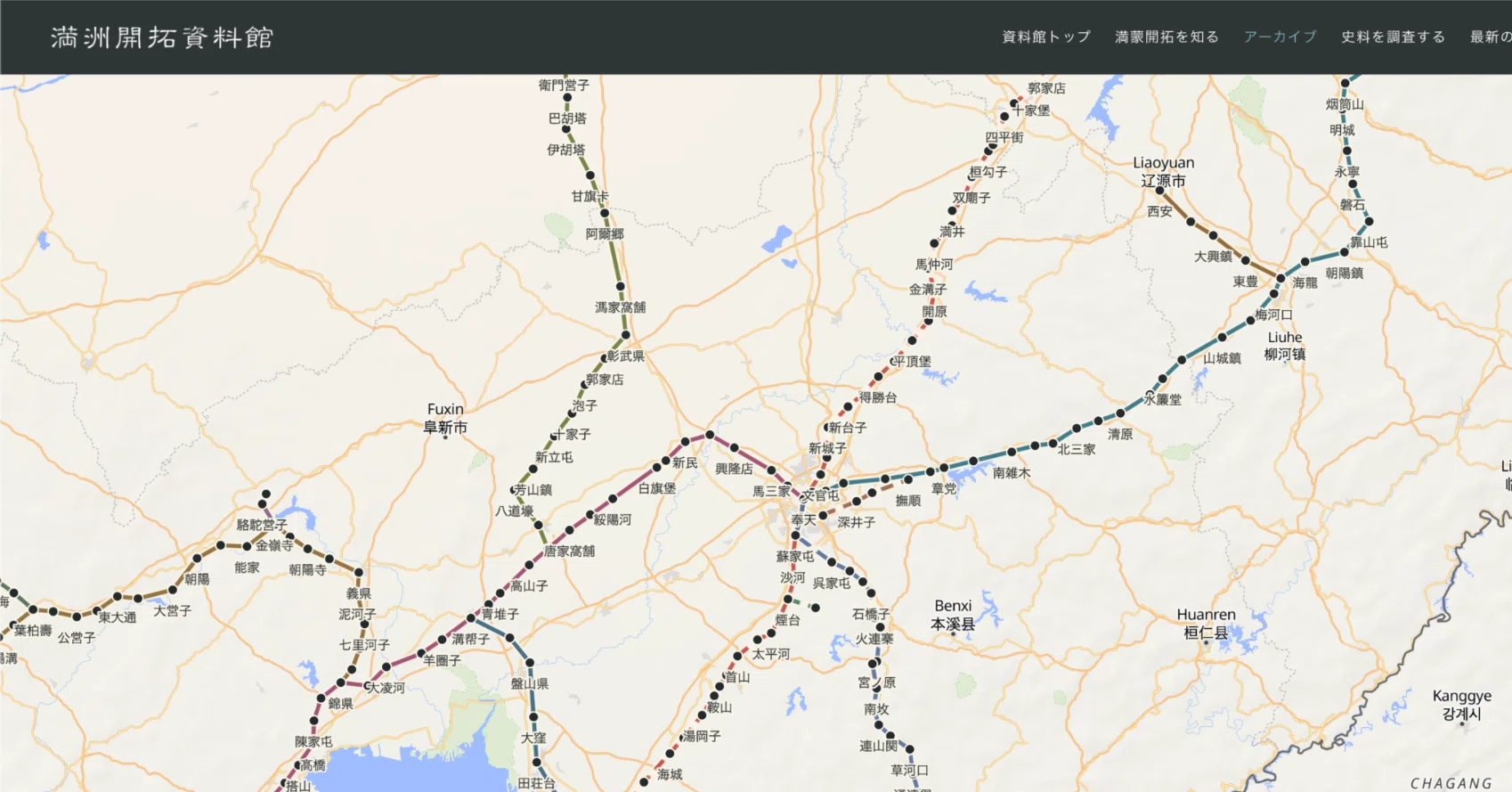This screenshot has width=1512, height=792.
Task: Click the 大虎山 area 高山子 label
Action: pyautogui.click(x=529, y=586)
